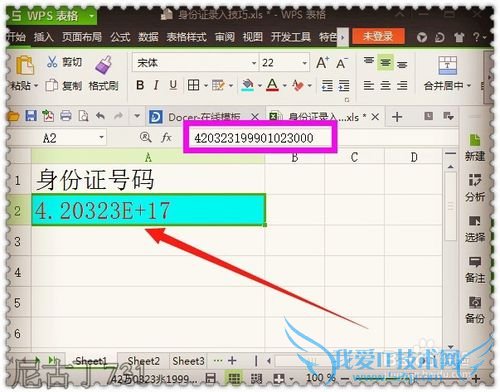
Task: Click the fill color bucket icon
Action: [247, 85]
